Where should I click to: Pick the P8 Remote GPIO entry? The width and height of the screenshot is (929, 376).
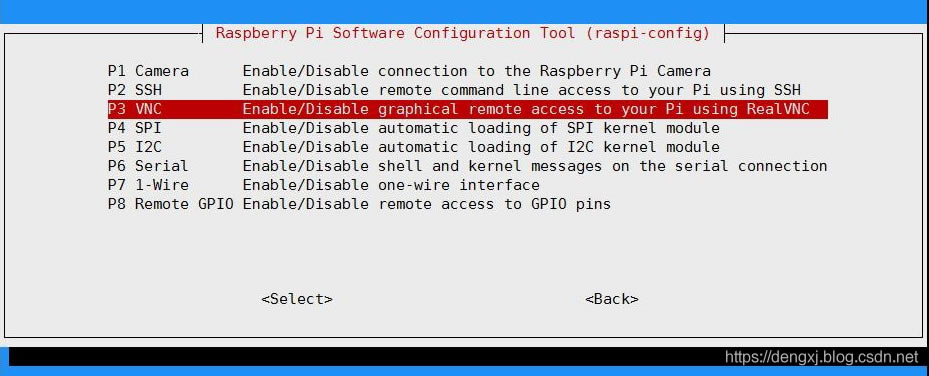click(468, 204)
